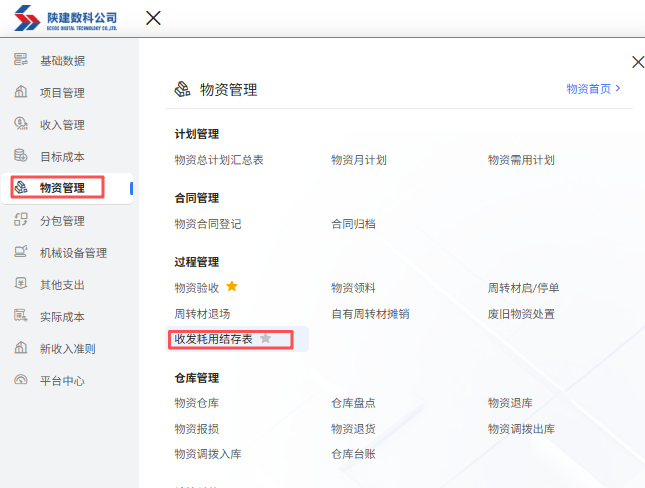The height and width of the screenshot is (488, 645).
Task: Open the 收发耗用结存表 page
Action: click(x=213, y=339)
